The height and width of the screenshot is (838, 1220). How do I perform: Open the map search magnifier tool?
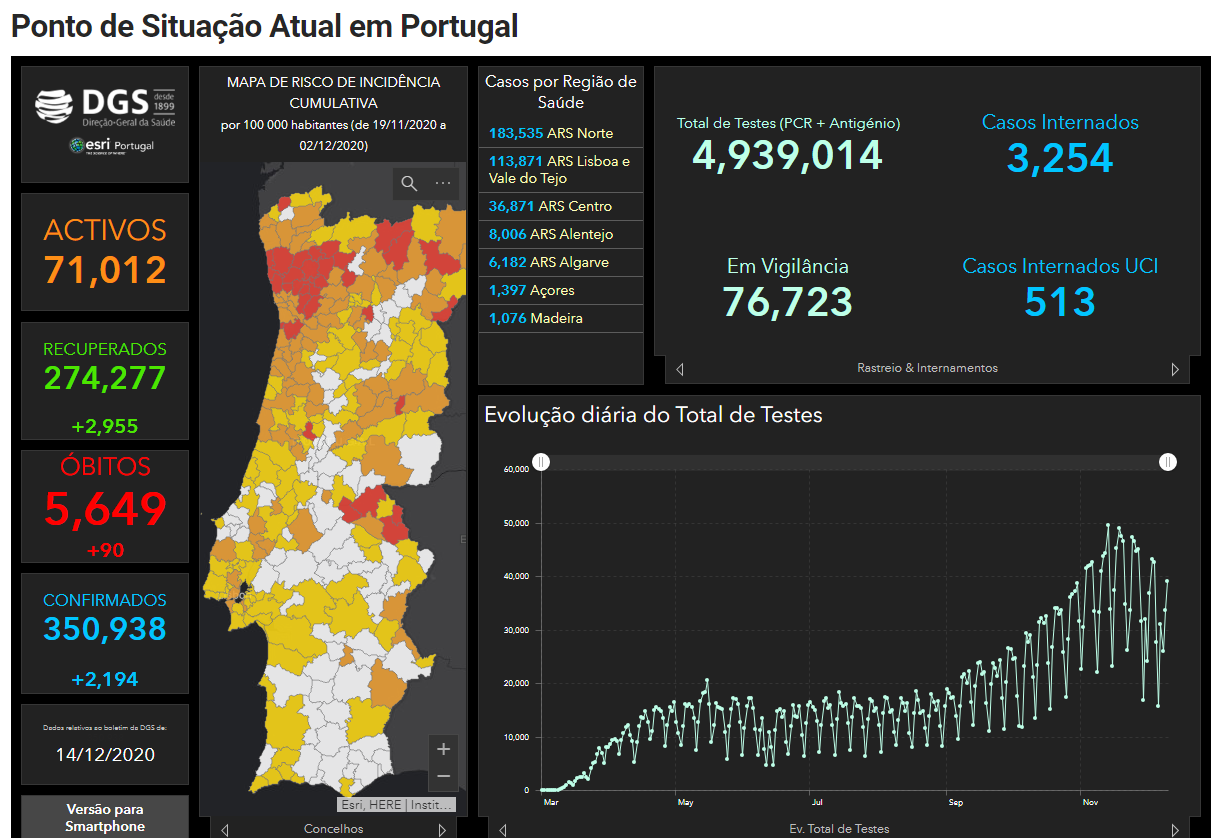click(x=409, y=183)
